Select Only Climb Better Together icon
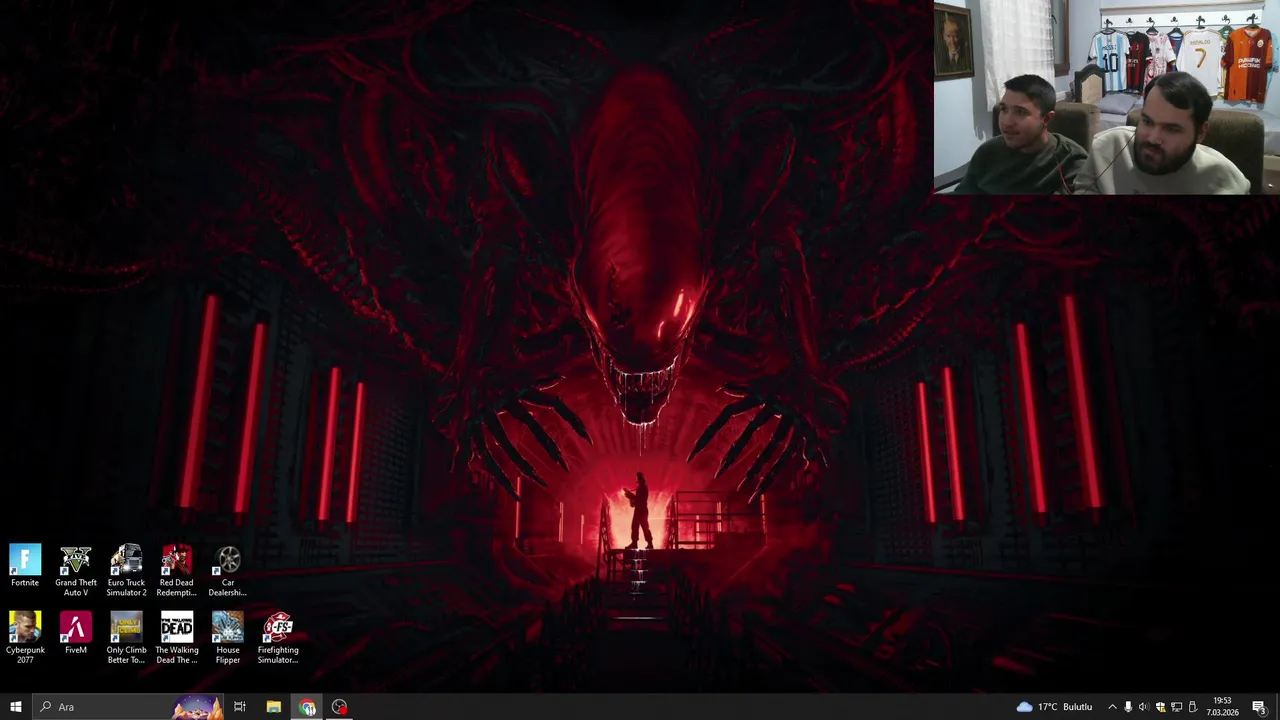 (x=126, y=638)
